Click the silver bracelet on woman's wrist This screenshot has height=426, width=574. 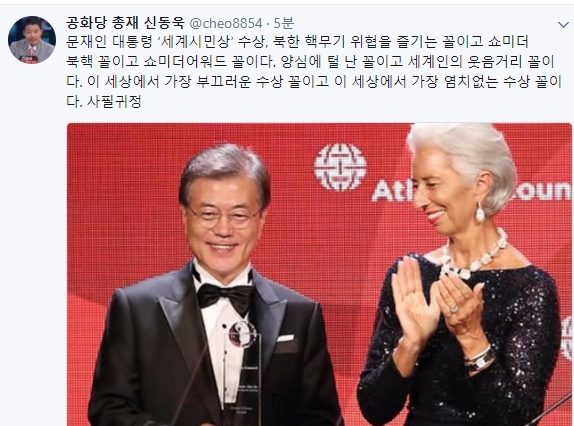[480, 359]
